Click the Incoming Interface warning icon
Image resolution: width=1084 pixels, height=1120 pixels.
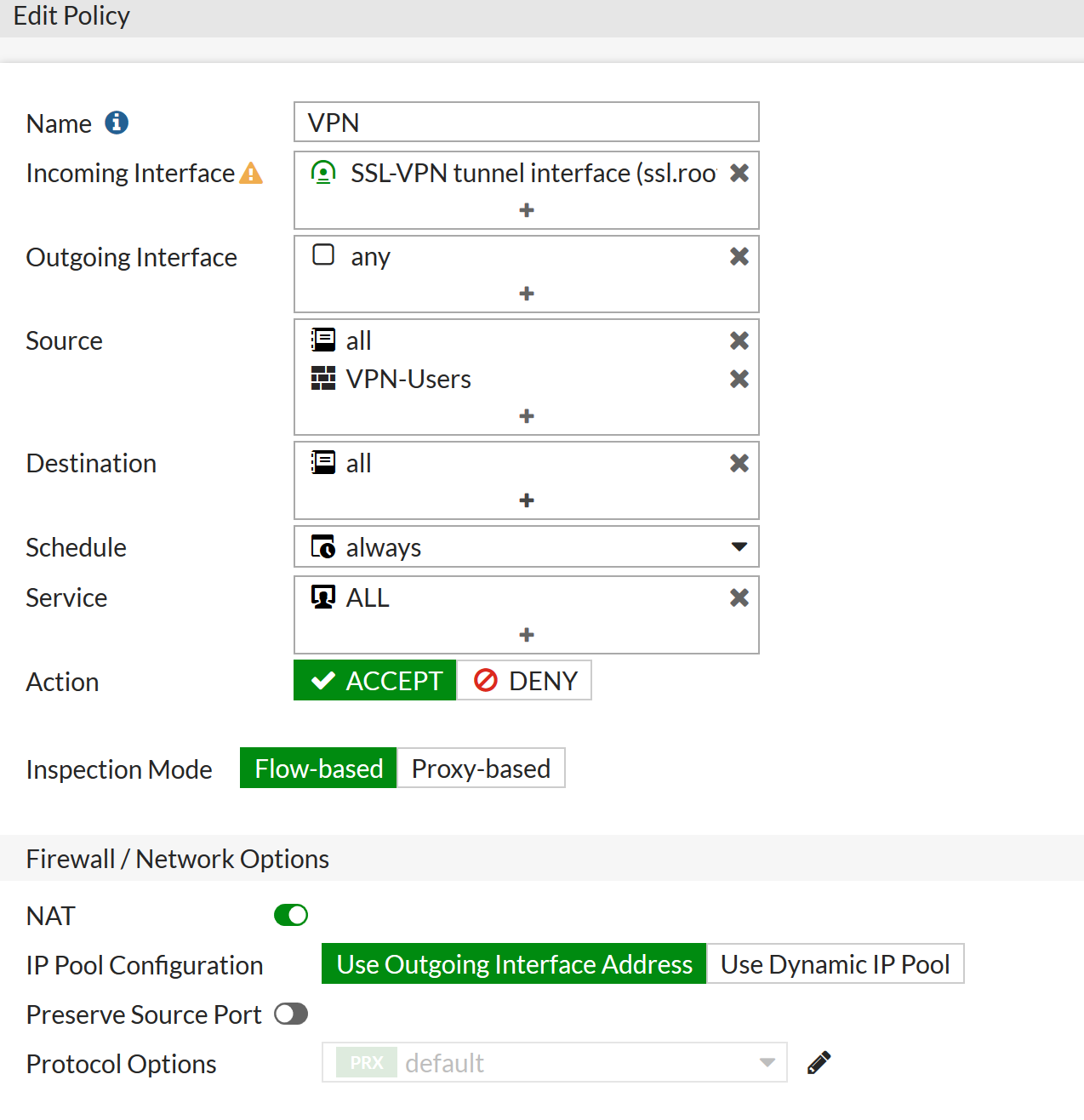251,174
